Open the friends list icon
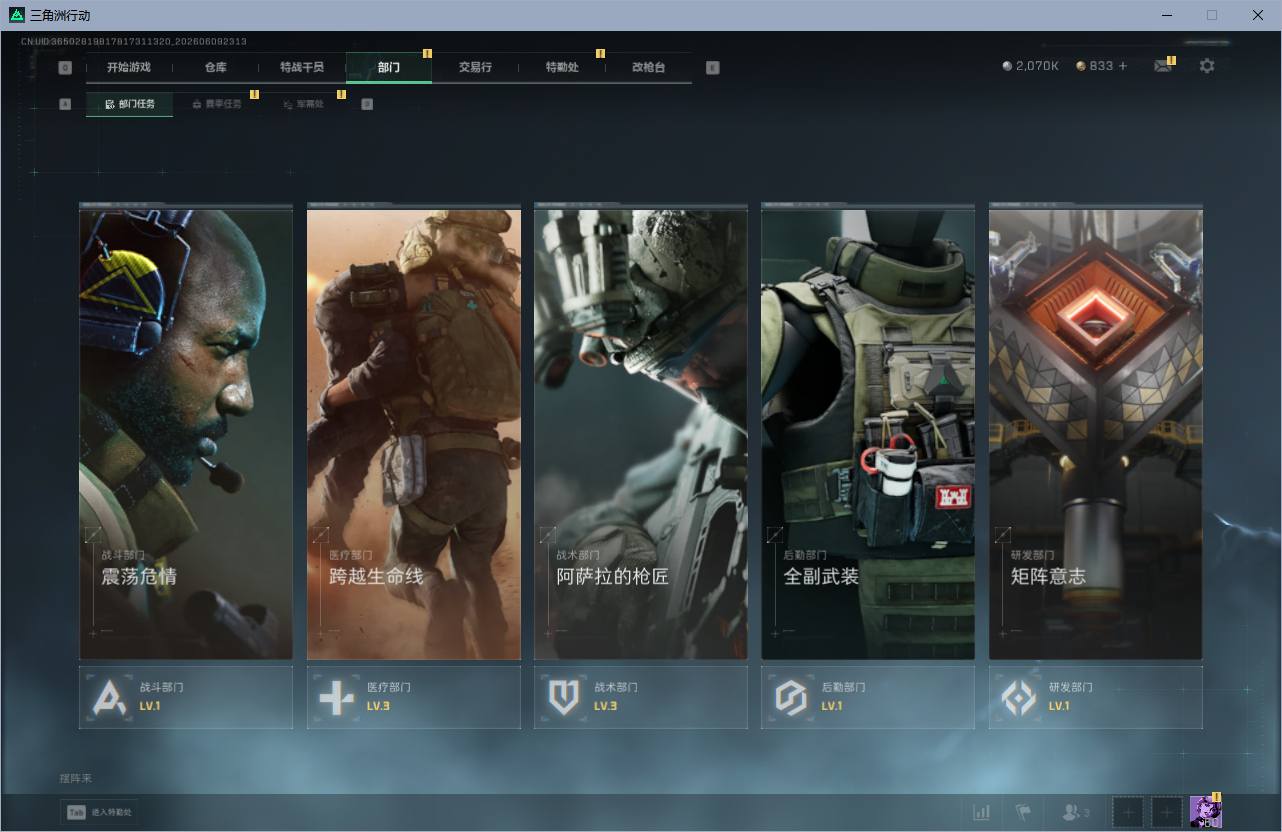This screenshot has height=832, width=1282. (x=1075, y=812)
